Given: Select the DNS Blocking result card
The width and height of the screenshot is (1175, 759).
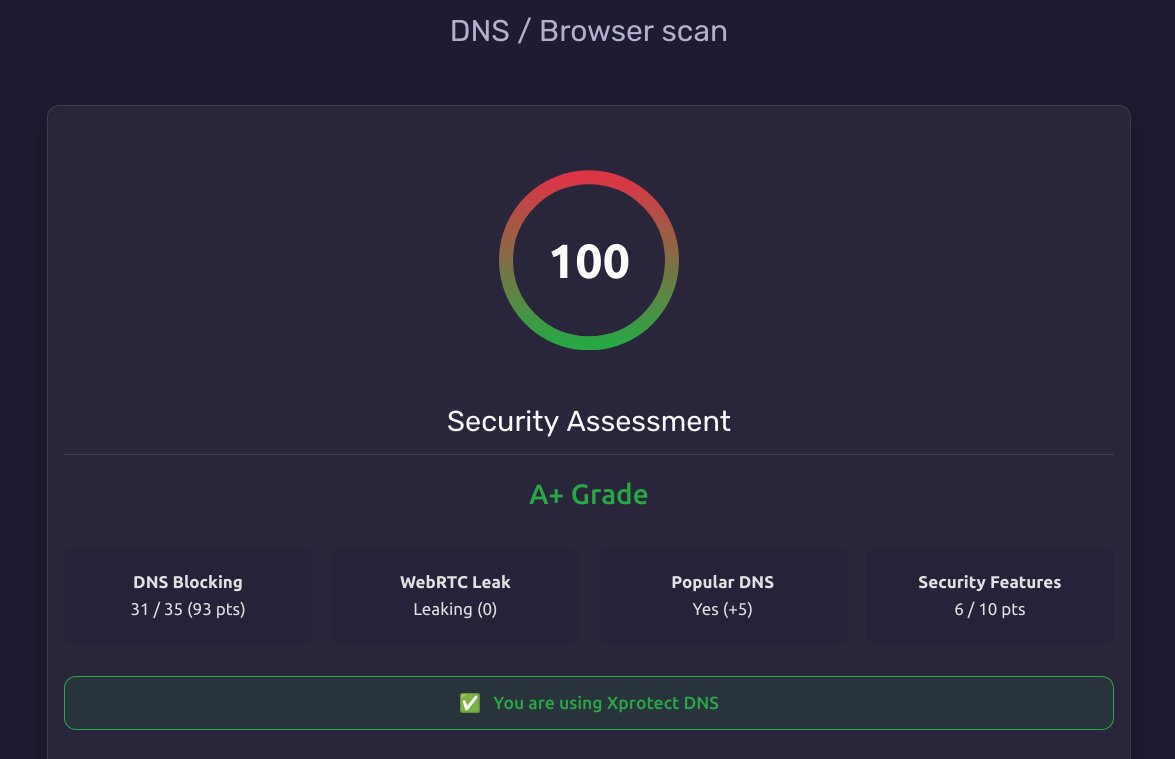Looking at the screenshot, I should pyautogui.click(x=187, y=596).
